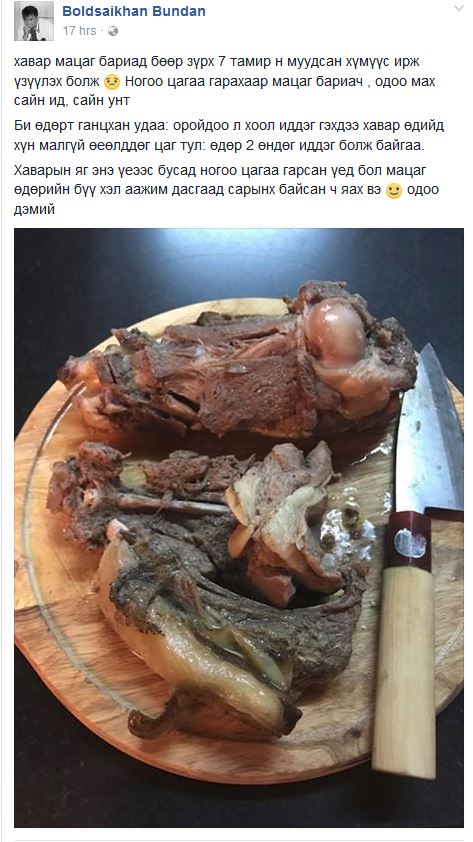This screenshot has height=842, width=473.
Task: Click the exposed bone in middle meat
Action: (x=166, y=504)
